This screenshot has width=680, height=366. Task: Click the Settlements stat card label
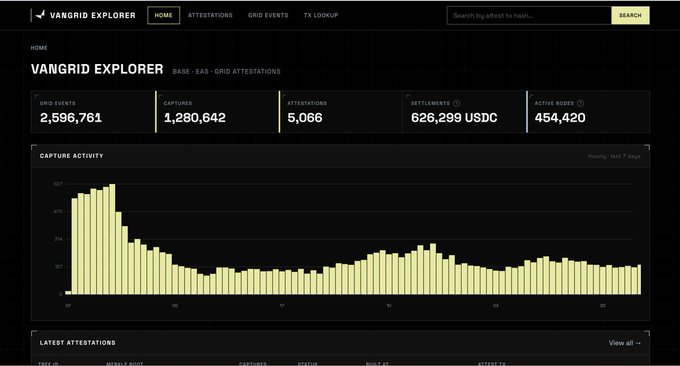click(430, 103)
